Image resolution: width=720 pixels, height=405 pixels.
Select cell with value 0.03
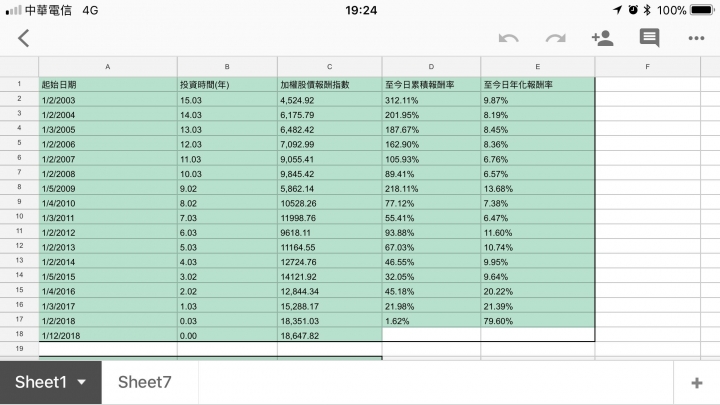pos(227,320)
